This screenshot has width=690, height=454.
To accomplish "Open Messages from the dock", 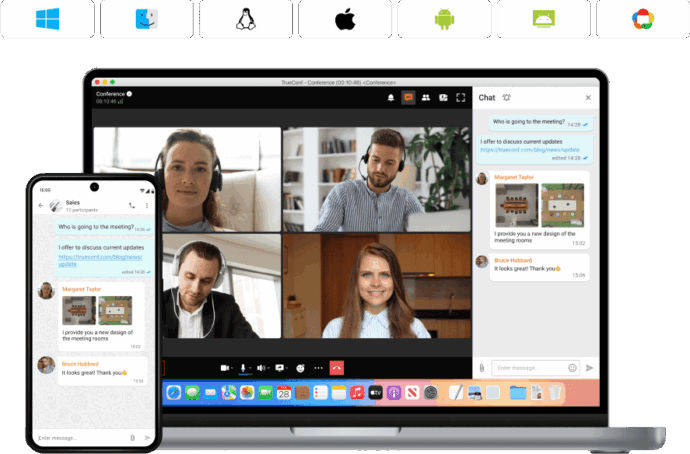I will tap(192, 392).
